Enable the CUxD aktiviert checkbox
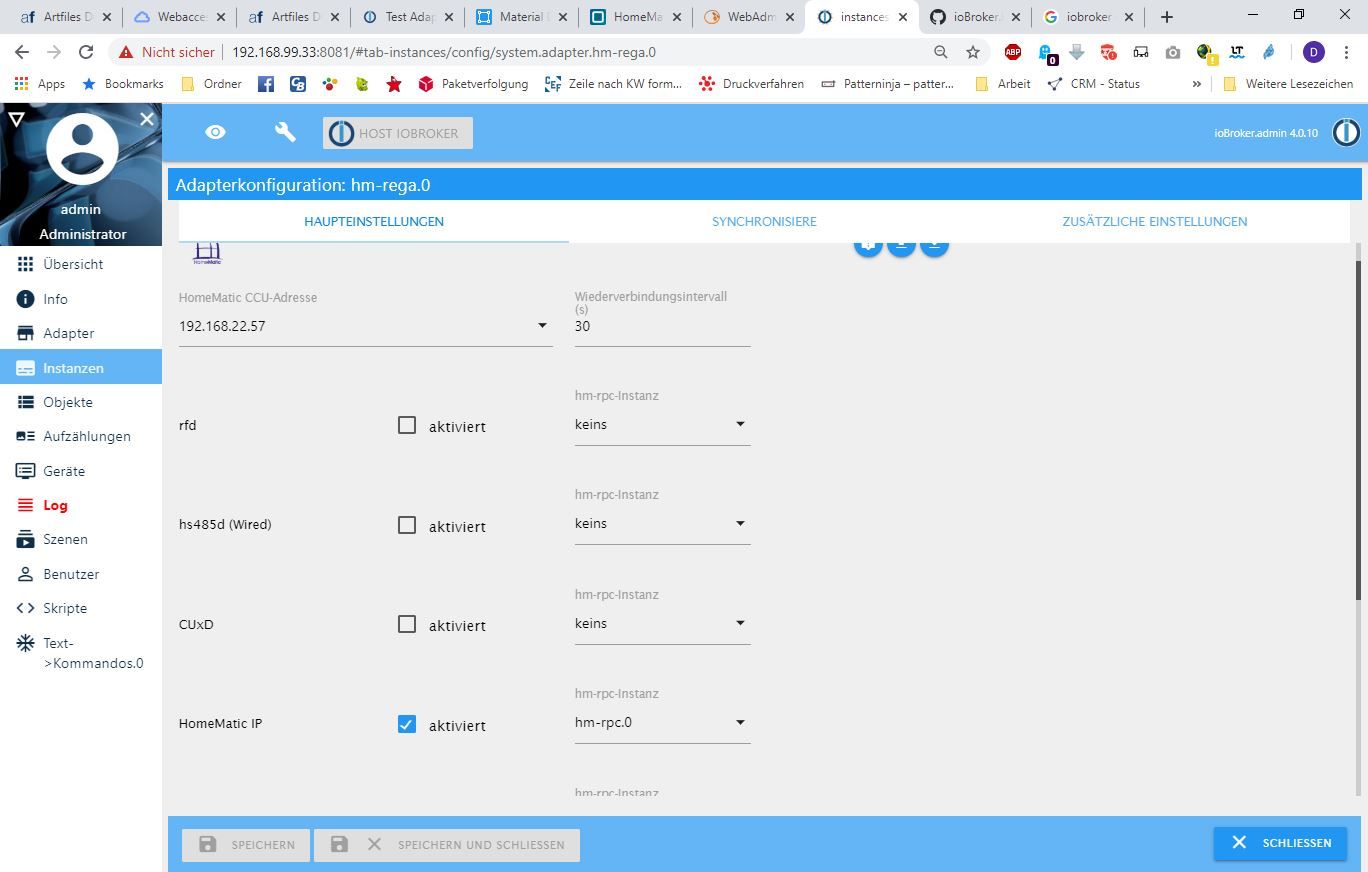The image size is (1368, 872). click(x=406, y=624)
